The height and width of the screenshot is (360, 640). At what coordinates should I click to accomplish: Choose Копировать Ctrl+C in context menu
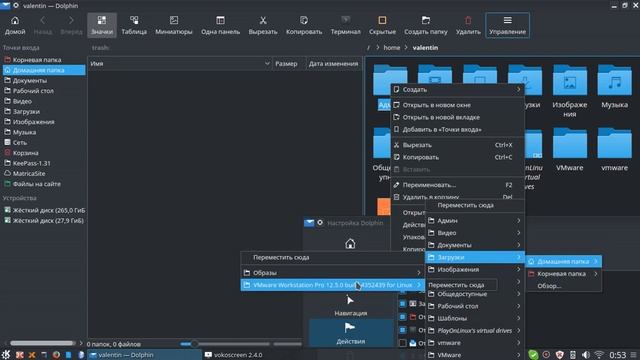pyautogui.click(x=457, y=157)
